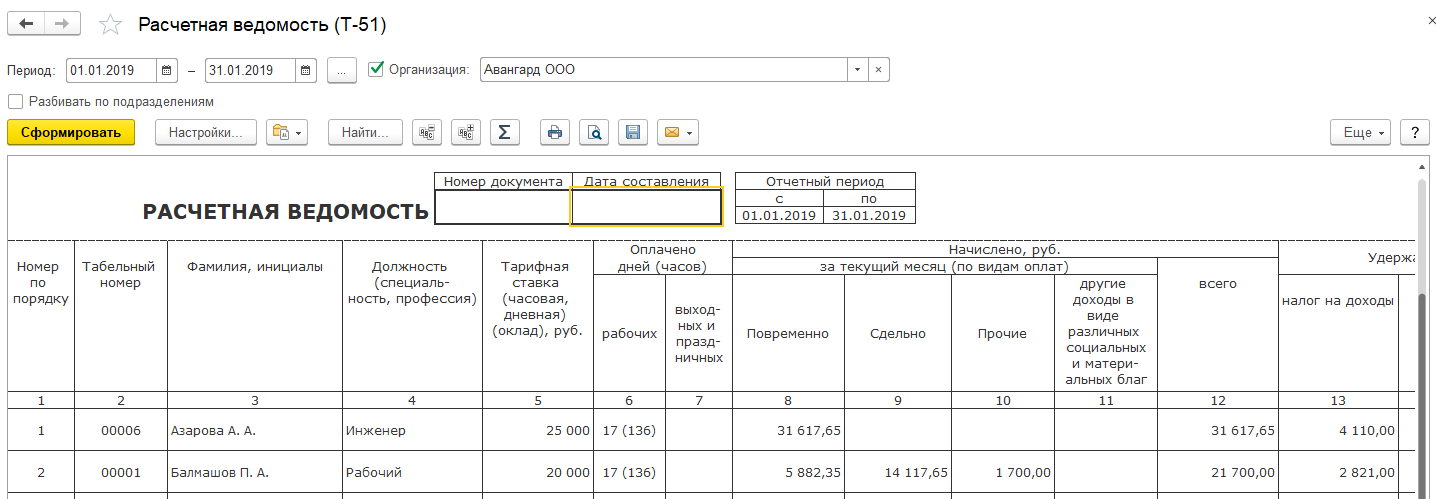Open the Еще menu

[x=1361, y=132]
